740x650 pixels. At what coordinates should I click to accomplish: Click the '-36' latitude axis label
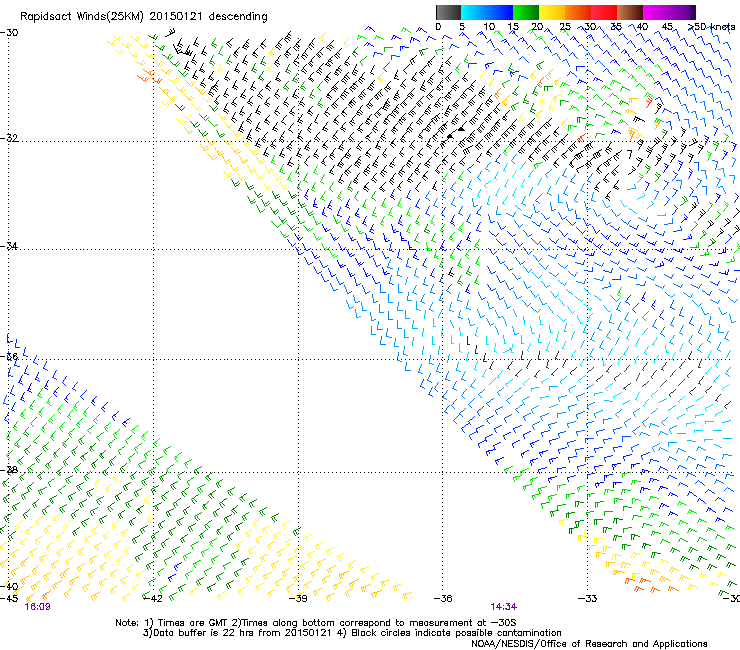(x=9, y=356)
